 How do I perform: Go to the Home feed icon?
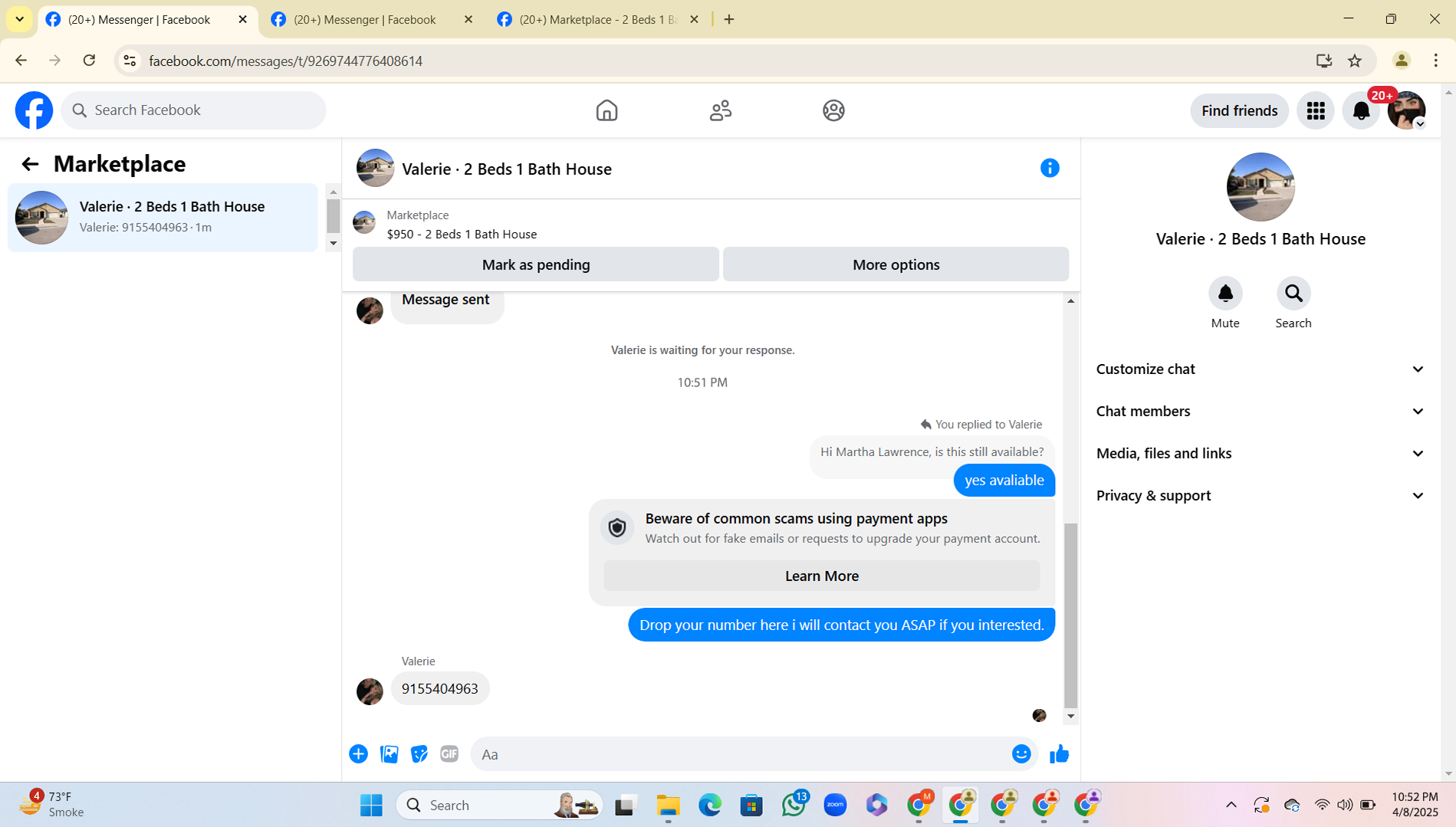pyautogui.click(x=606, y=110)
